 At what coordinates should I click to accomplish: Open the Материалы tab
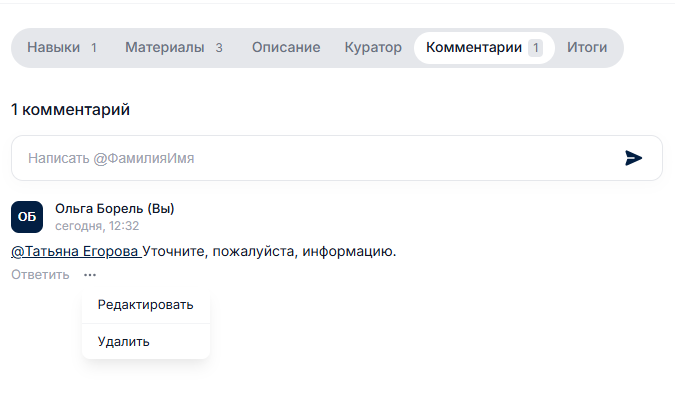(173, 47)
